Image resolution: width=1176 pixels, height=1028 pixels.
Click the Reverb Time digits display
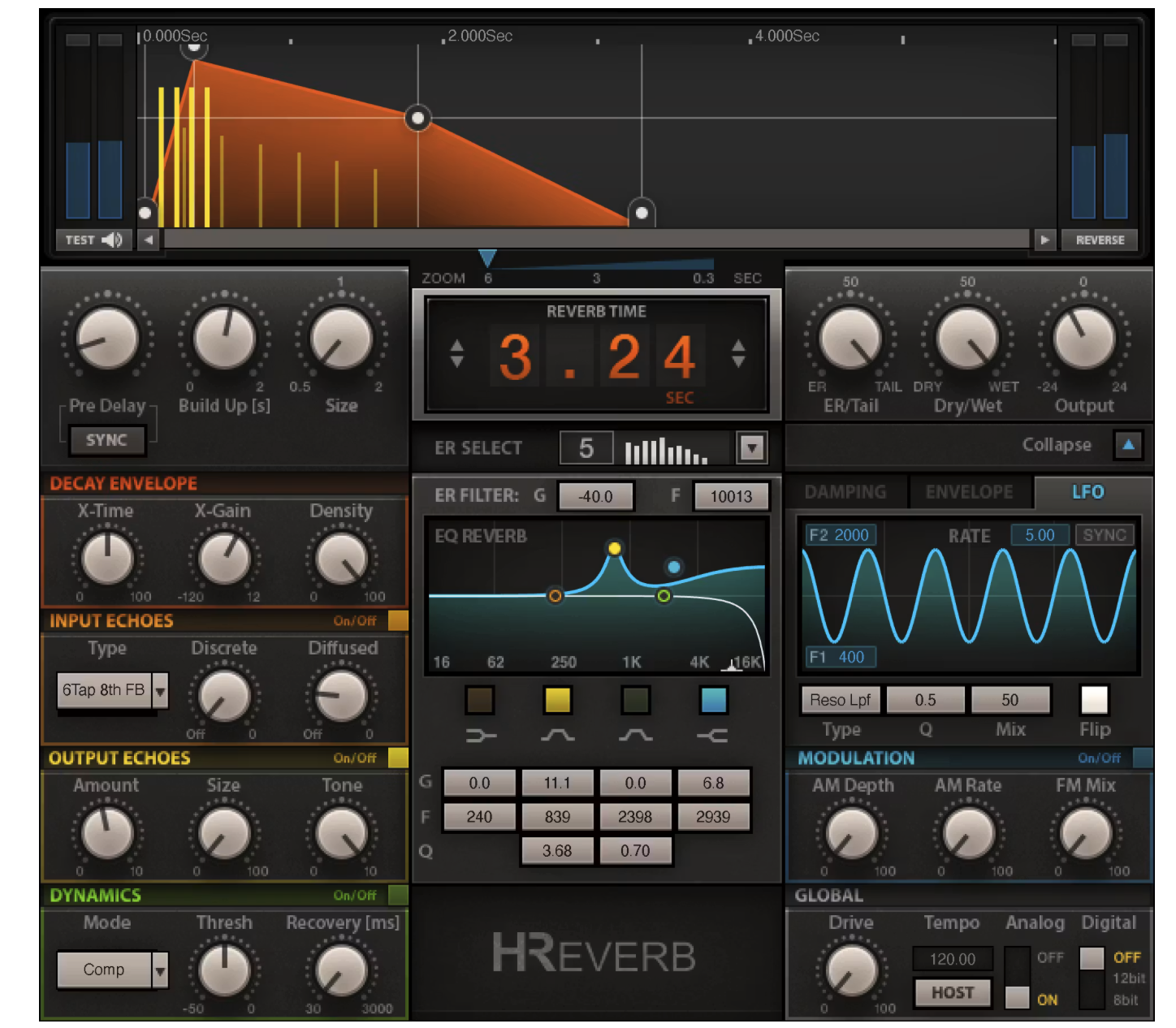596,356
